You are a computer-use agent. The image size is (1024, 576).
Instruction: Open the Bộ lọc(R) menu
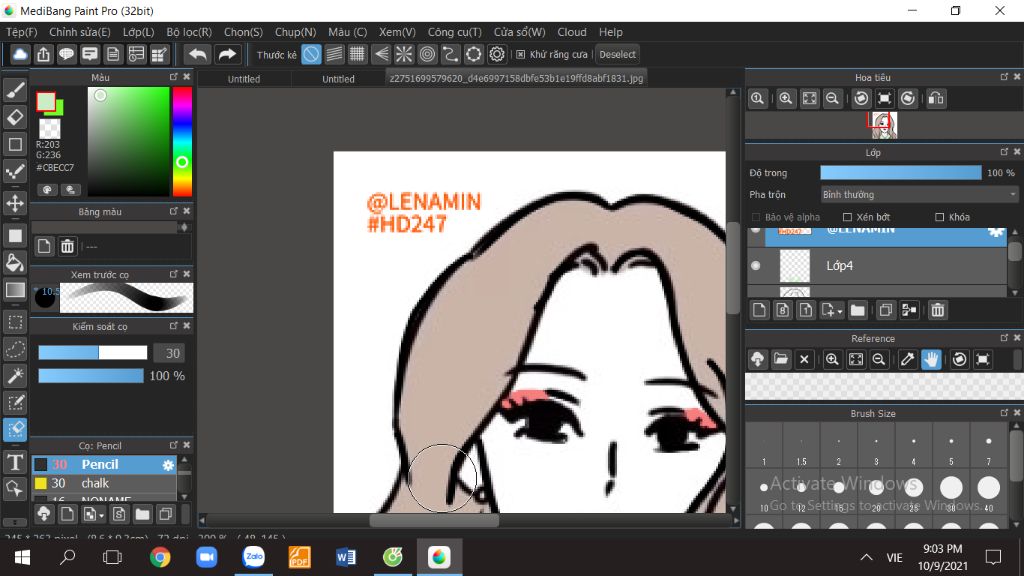188,32
